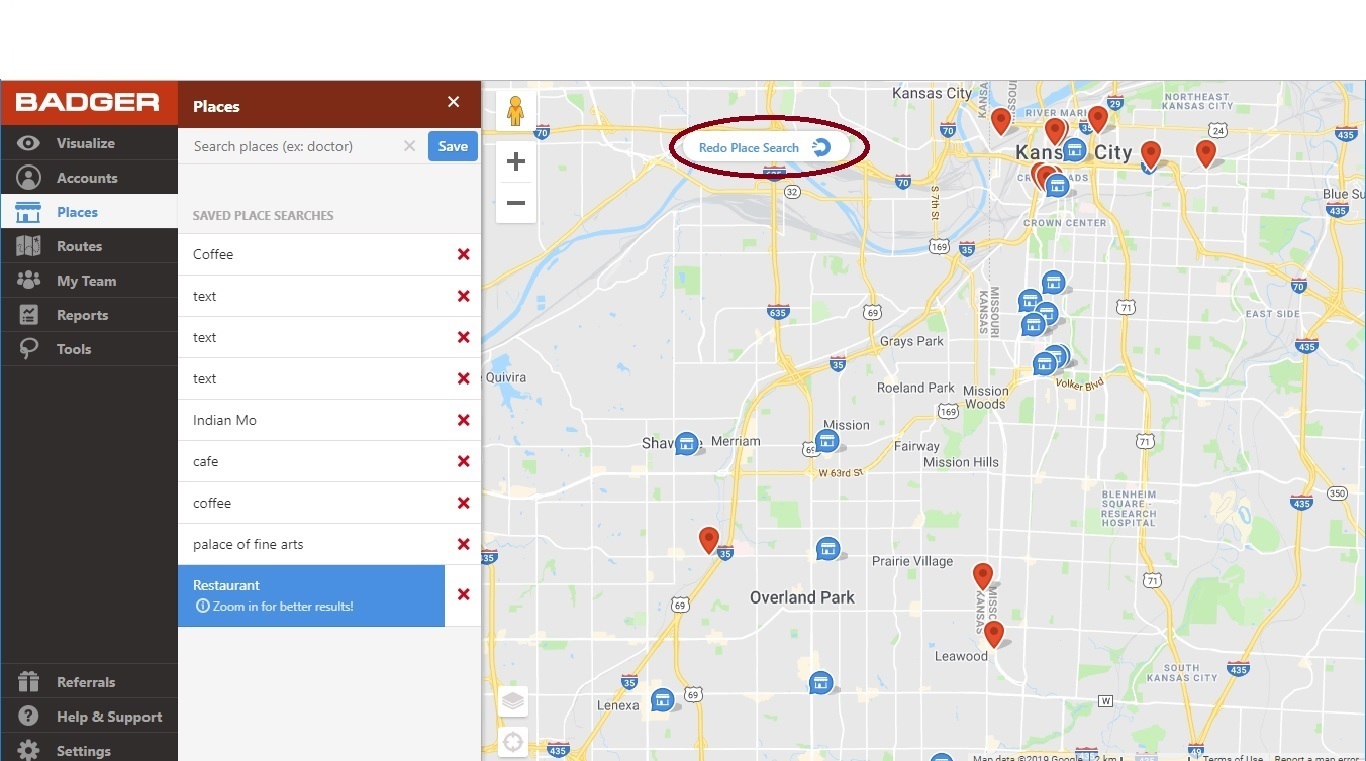This screenshot has width=1366, height=761.
Task: Click Redo Place Search button
Action: pos(765,147)
